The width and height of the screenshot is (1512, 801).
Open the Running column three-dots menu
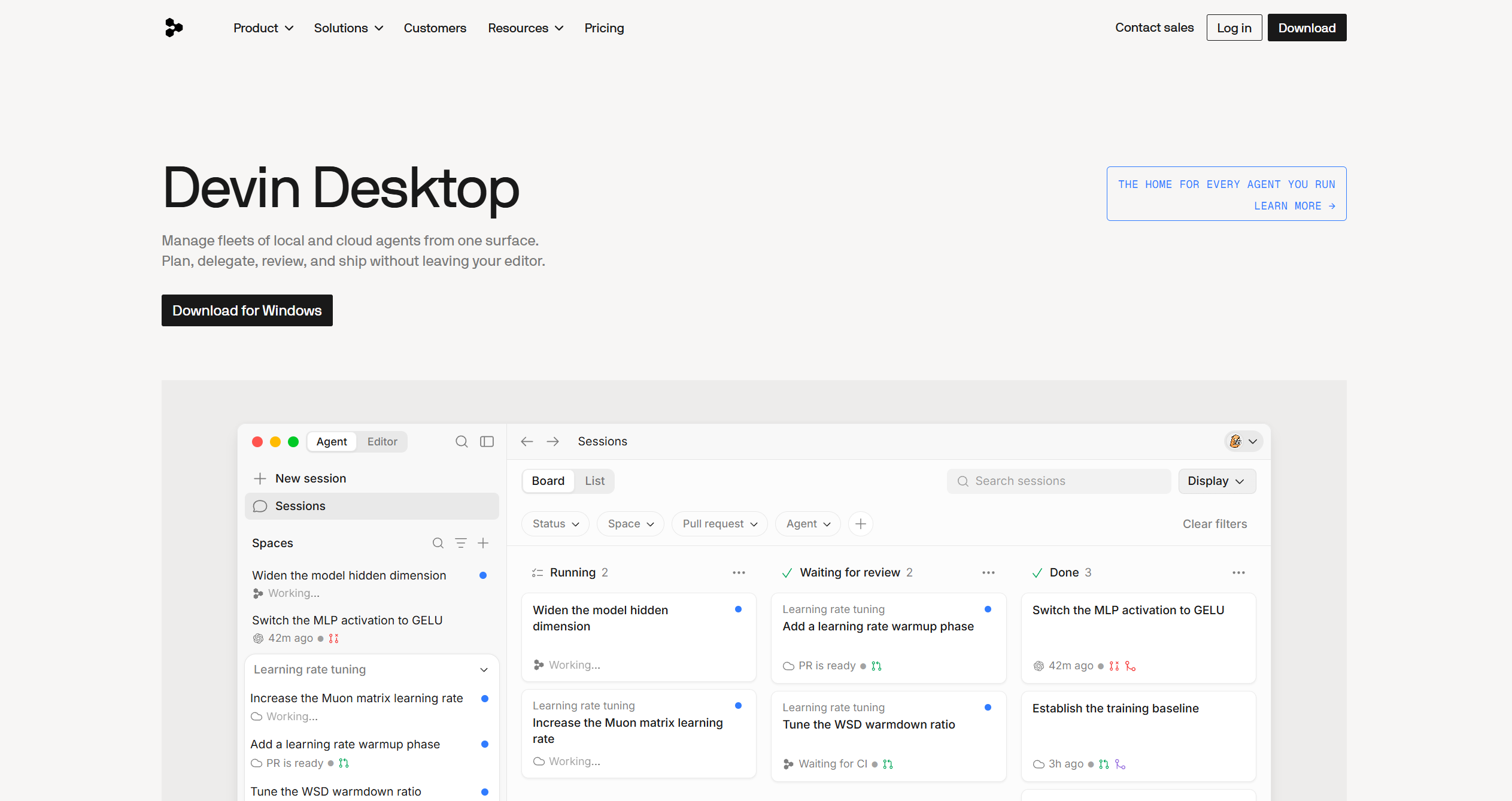point(739,573)
